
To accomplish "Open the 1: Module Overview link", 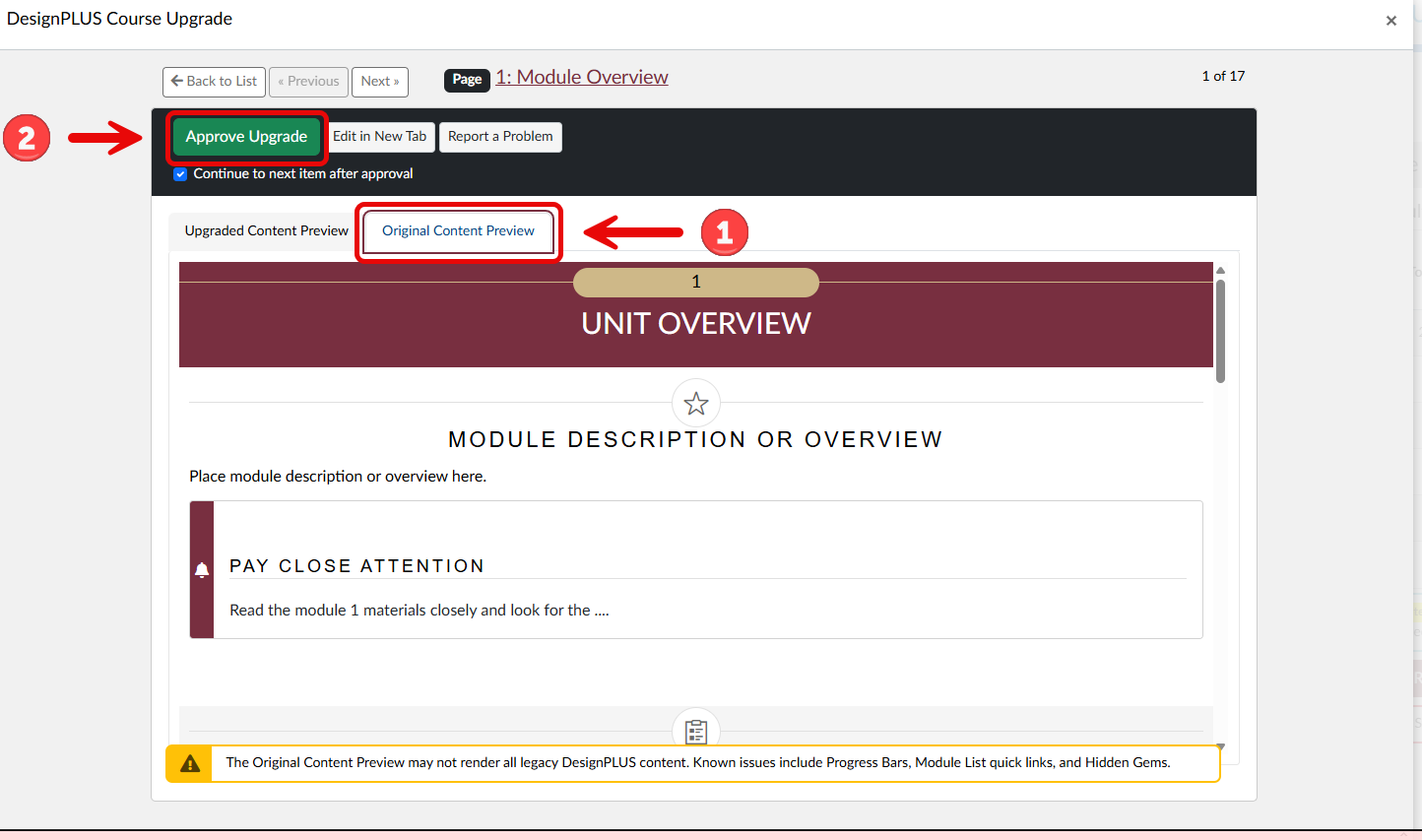I will point(581,78).
